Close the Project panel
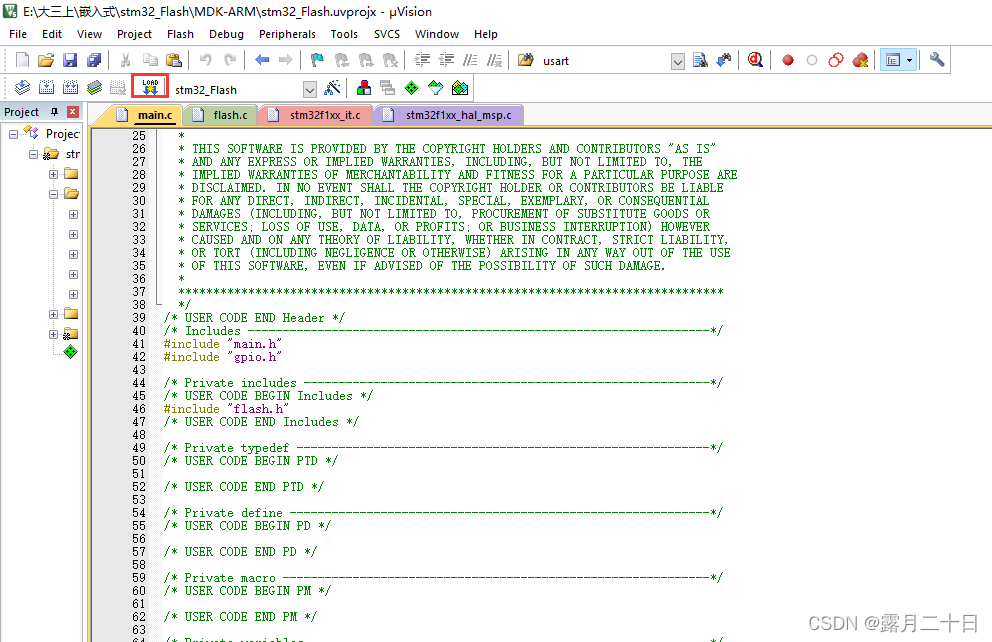 tap(73, 112)
